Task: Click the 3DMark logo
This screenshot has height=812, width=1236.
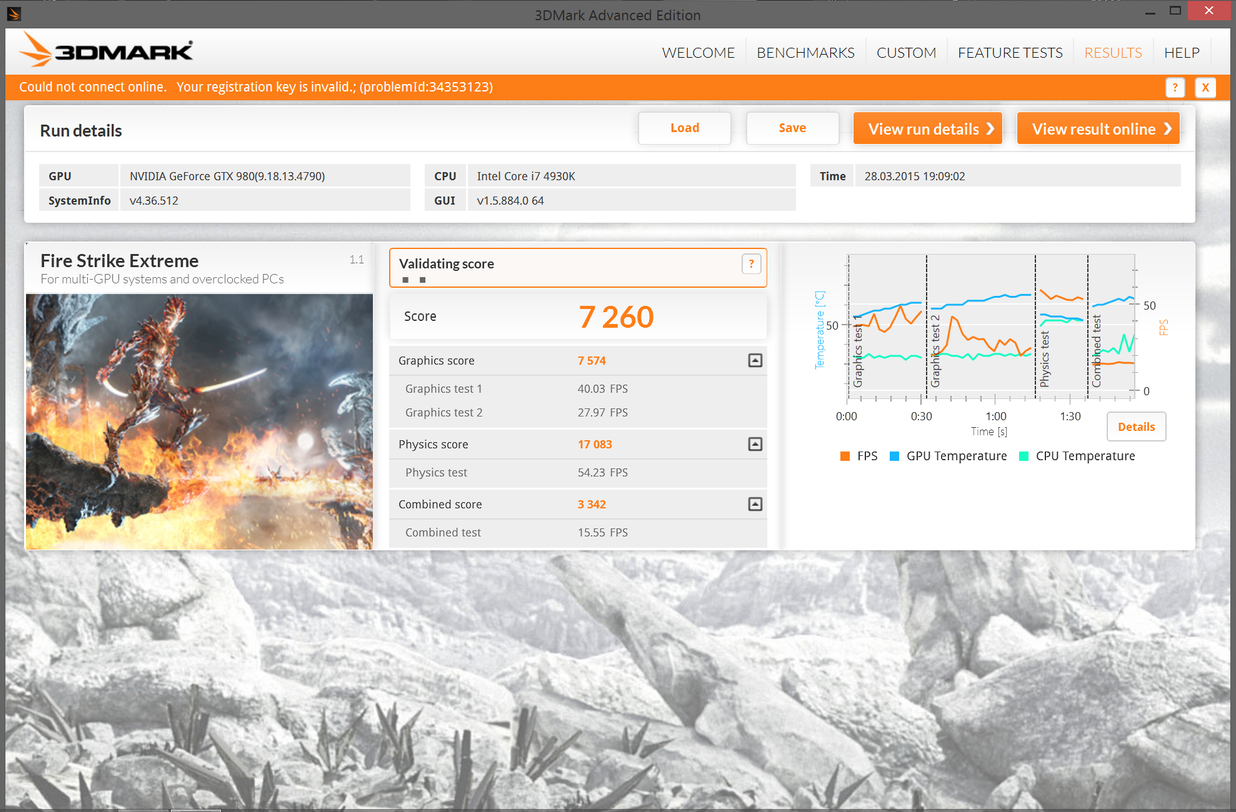Action: 107,50
